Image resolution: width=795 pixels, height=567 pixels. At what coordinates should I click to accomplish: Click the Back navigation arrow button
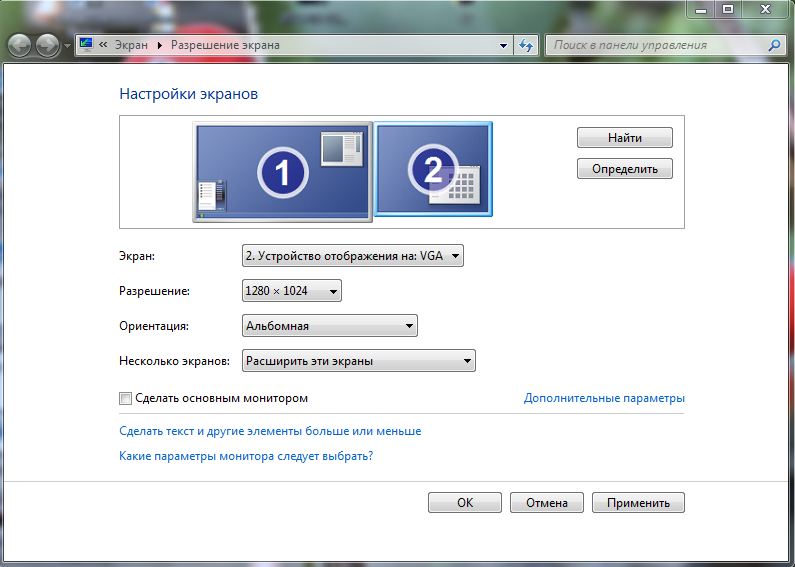pyautogui.click(x=20, y=45)
